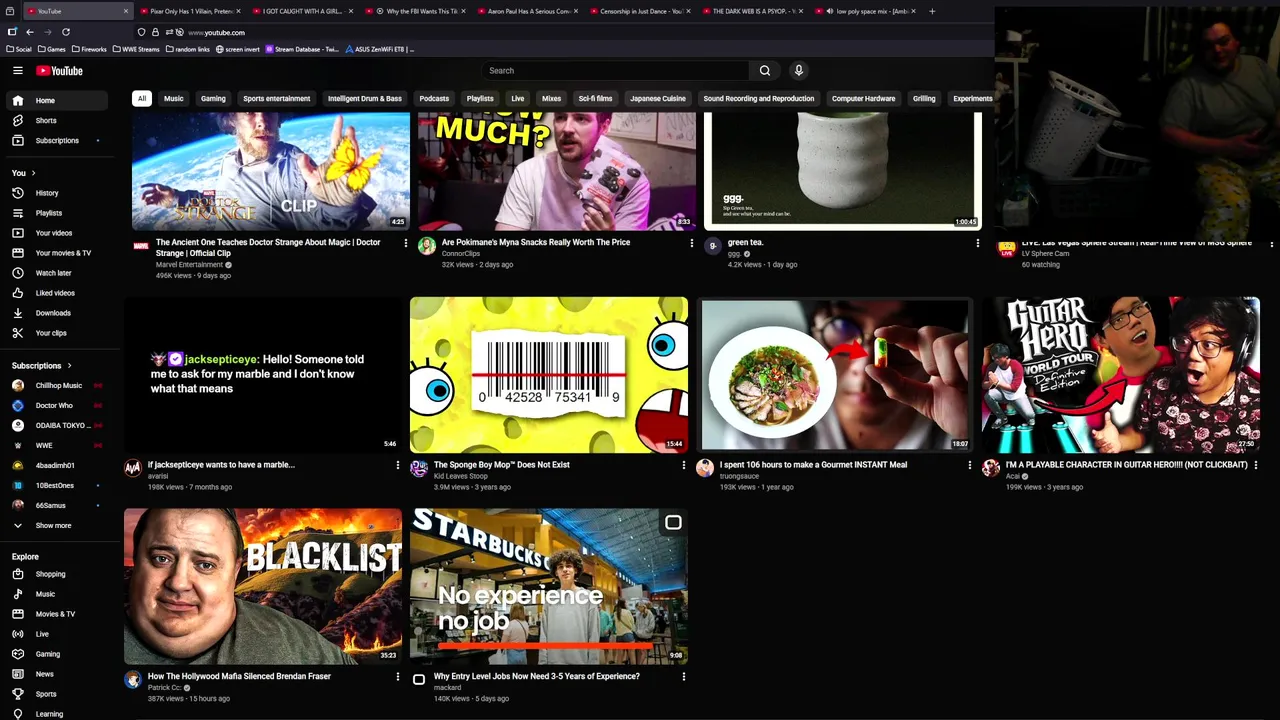This screenshot has width=1280, height=720.
Task: Open more options for green tea video
Action: 977,243
